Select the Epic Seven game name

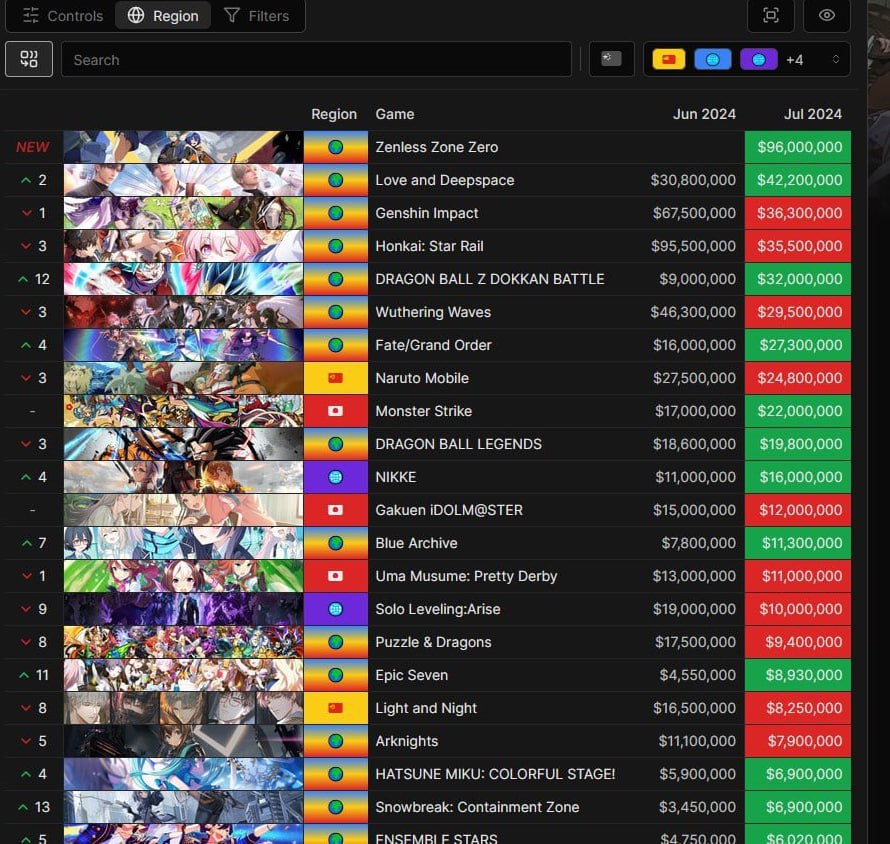tap(412, 675)
